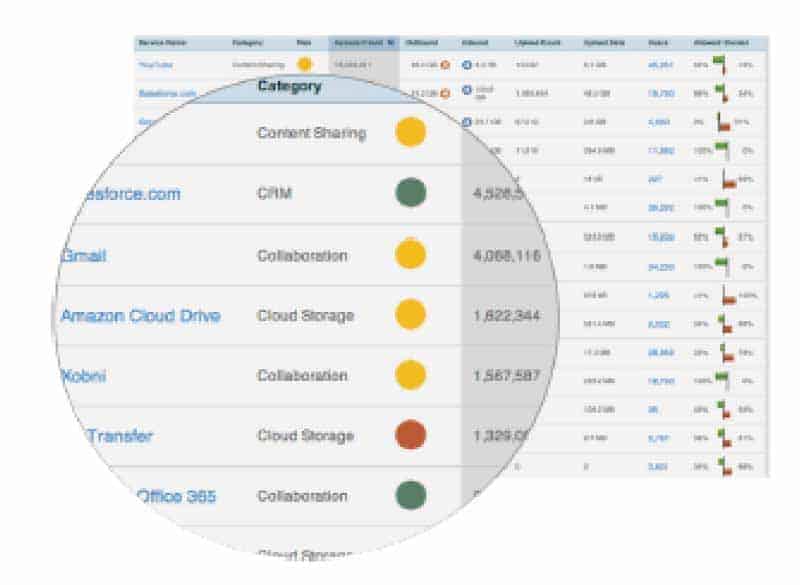Click the yellow risk dot in Gmail row
The image size is (800, 585).
click(x=411, y=253)
